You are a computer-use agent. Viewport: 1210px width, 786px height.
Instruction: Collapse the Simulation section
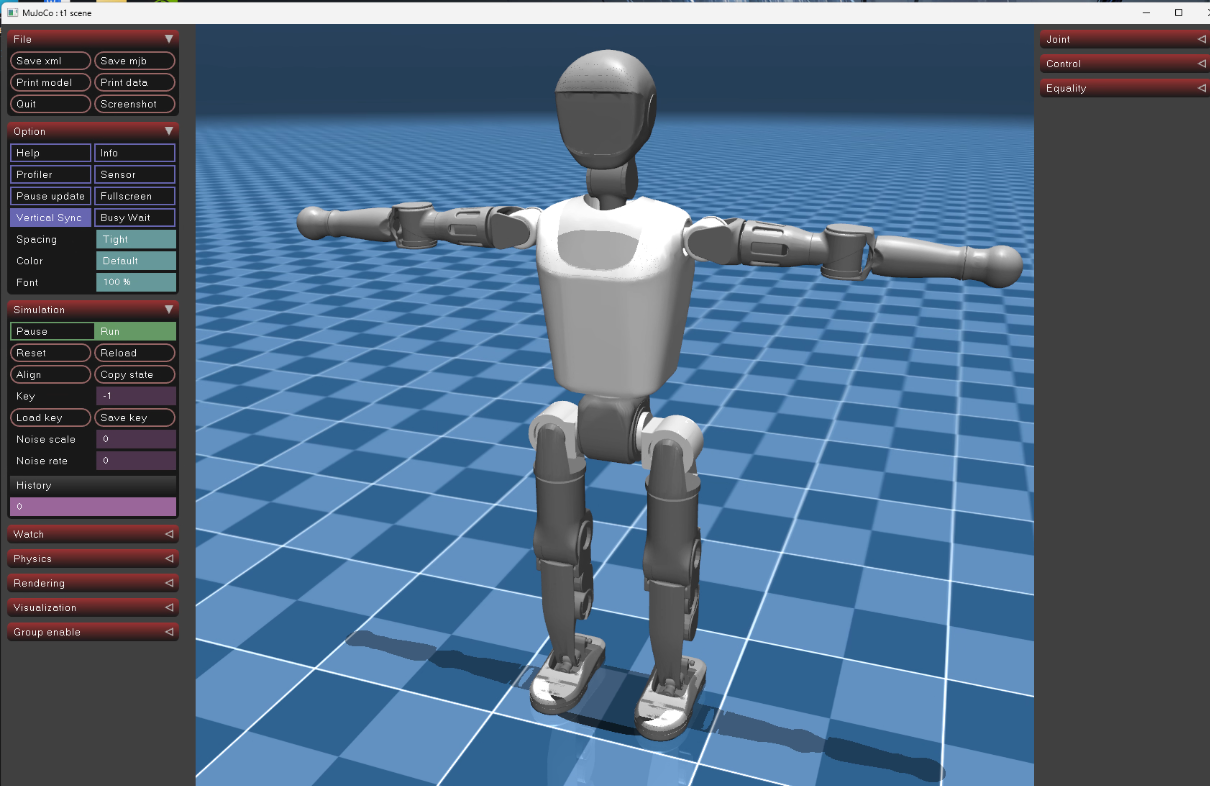[93, 310]
